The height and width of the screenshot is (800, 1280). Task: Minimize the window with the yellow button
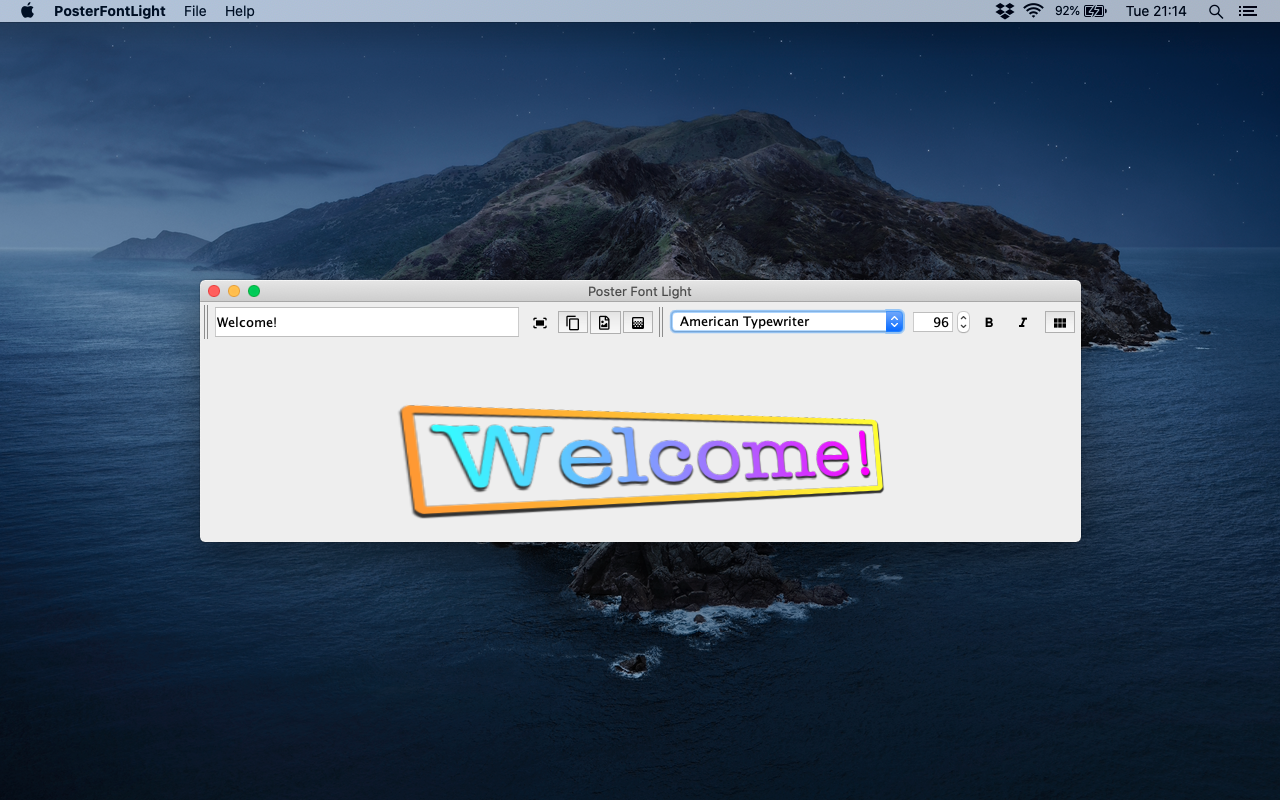[x=234, y=291]
